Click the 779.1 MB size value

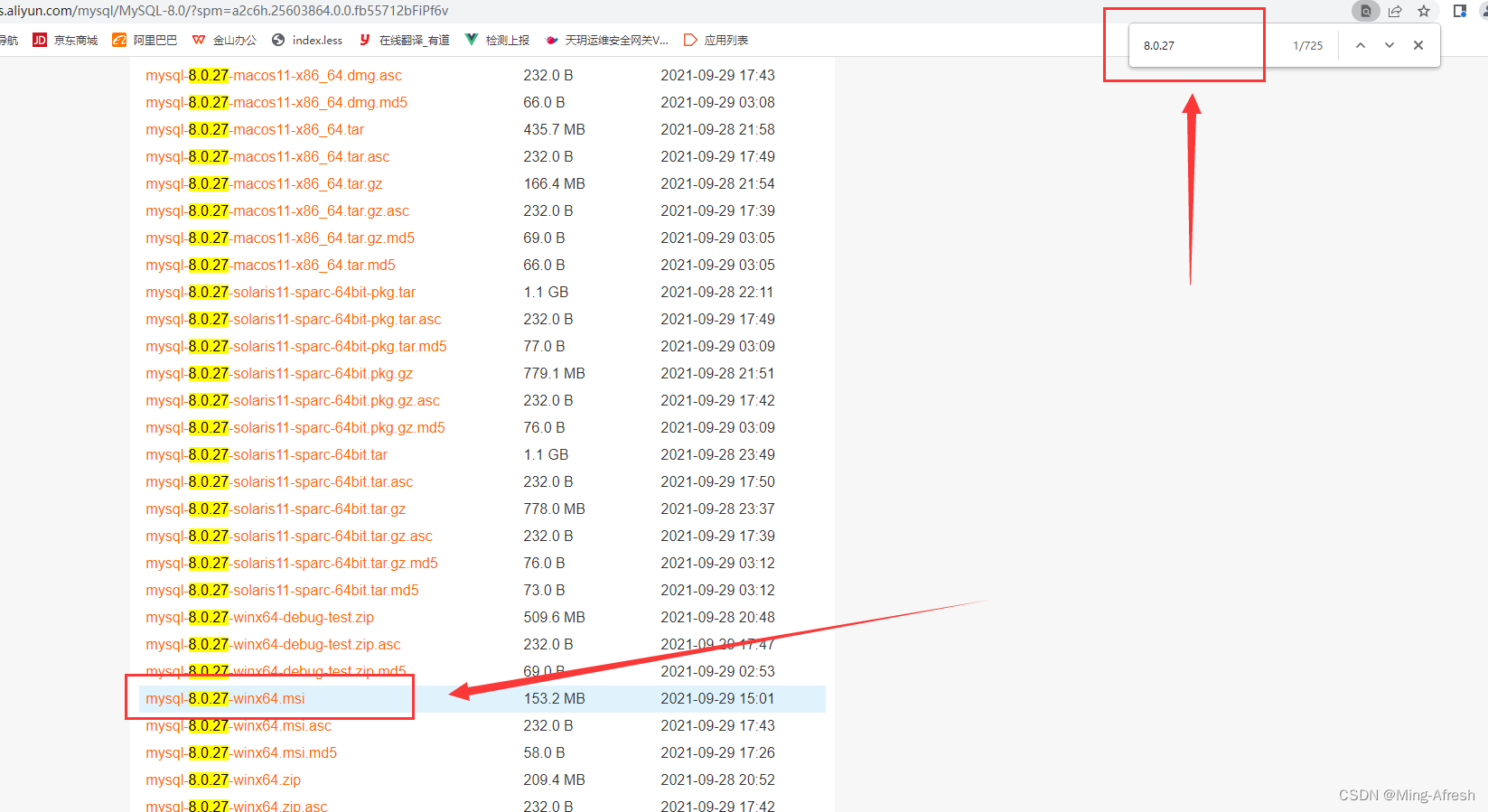[554, 373]
